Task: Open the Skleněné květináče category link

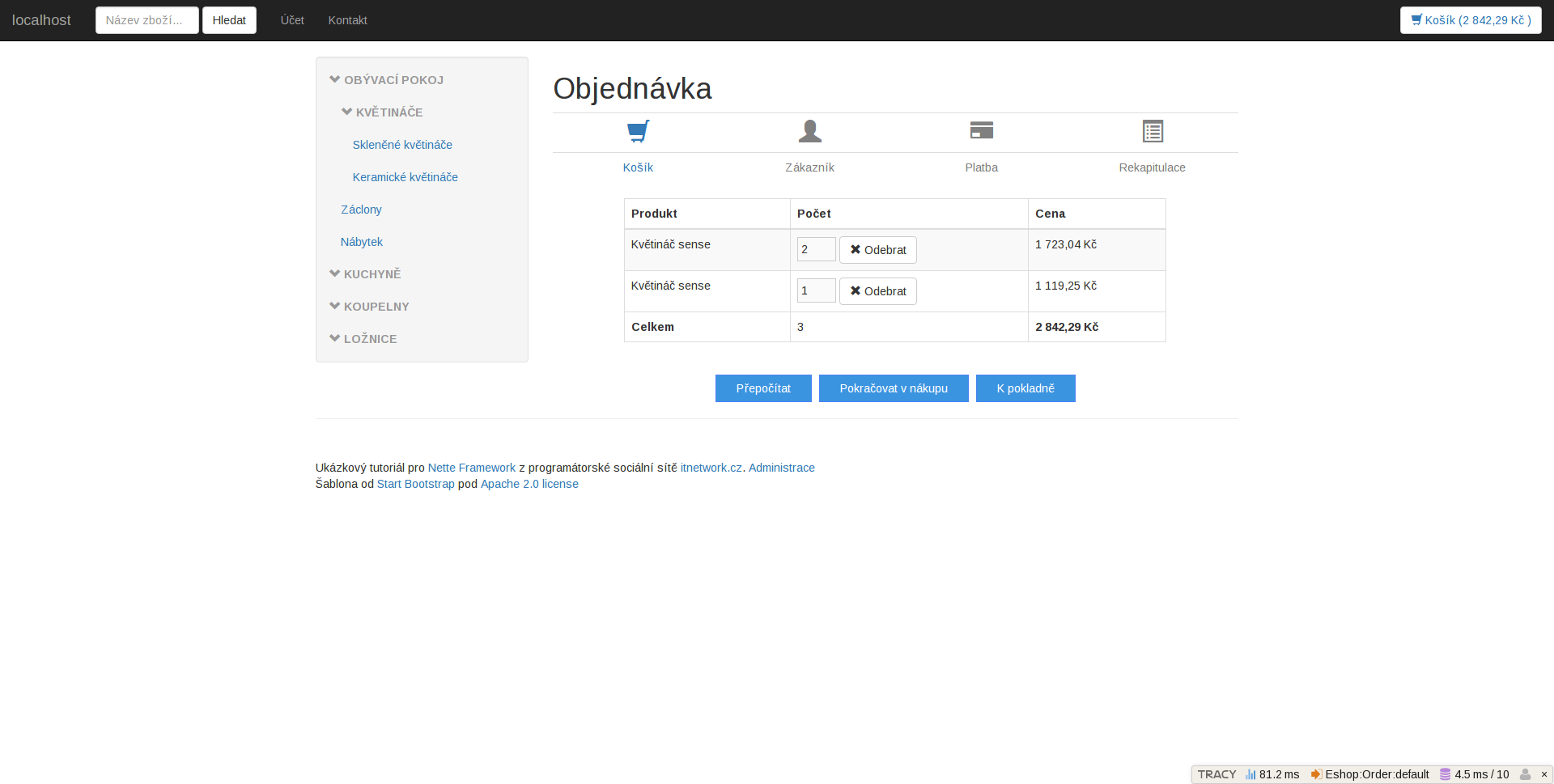Action: coord(402,145)
